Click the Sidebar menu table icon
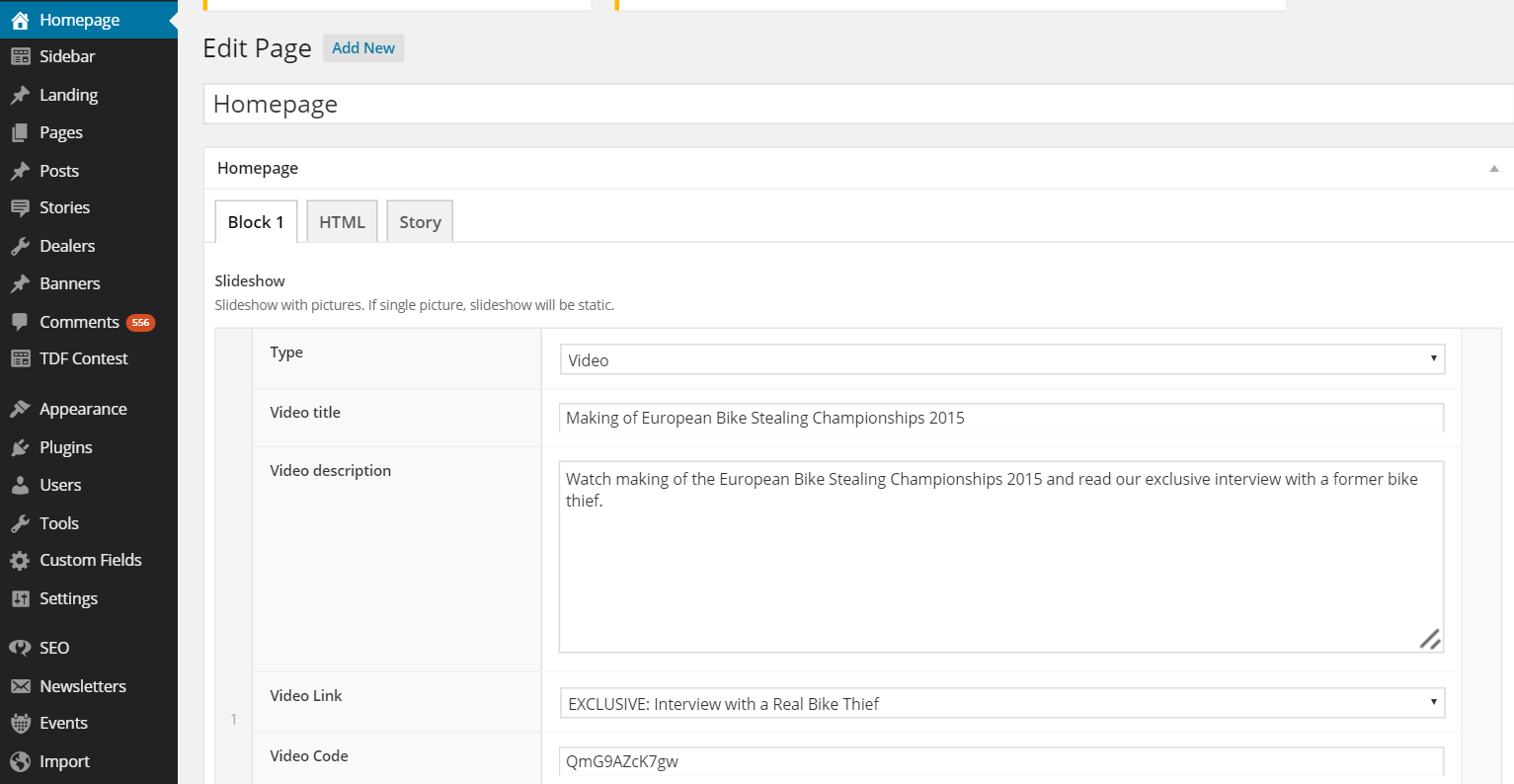This screenshot has width=1514, height=784. click(20, 56)
